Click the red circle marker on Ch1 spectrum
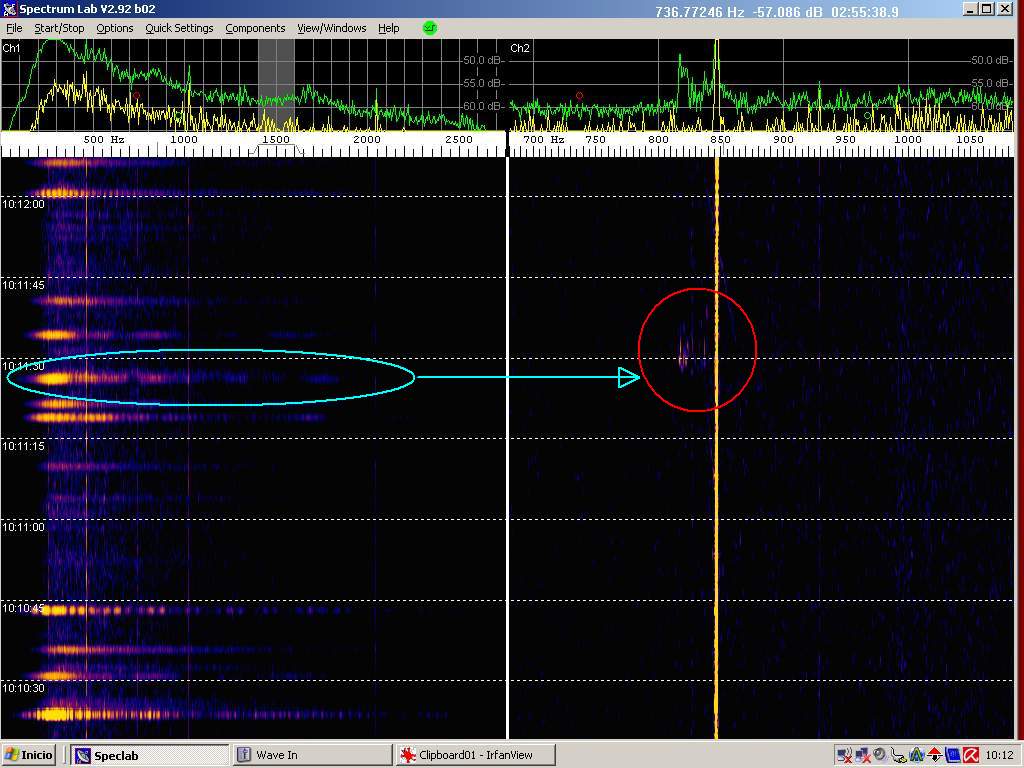The height and width of the screenshot is (768, 1024). coord(137,96)
